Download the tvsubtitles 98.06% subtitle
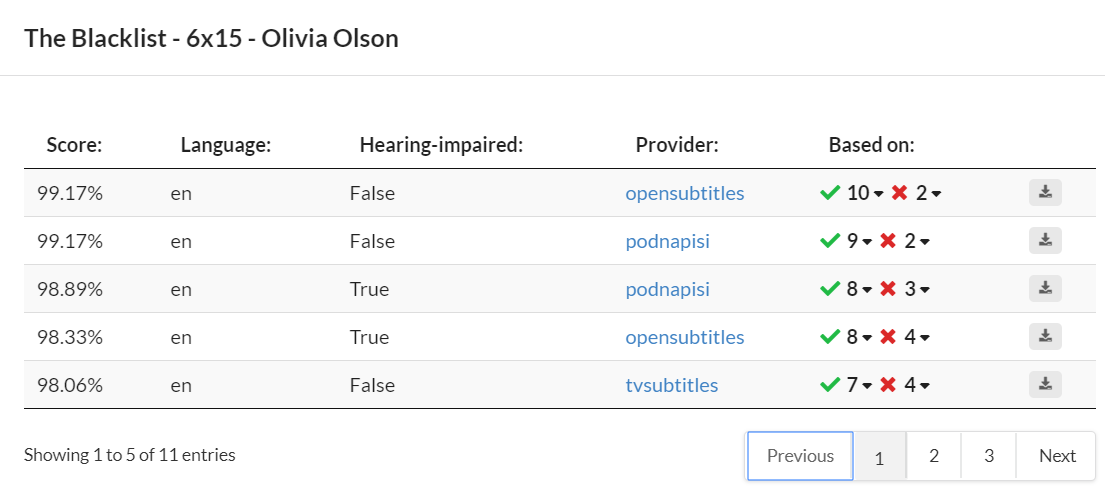The image size is (1105, 490). tap(1045, 385)
